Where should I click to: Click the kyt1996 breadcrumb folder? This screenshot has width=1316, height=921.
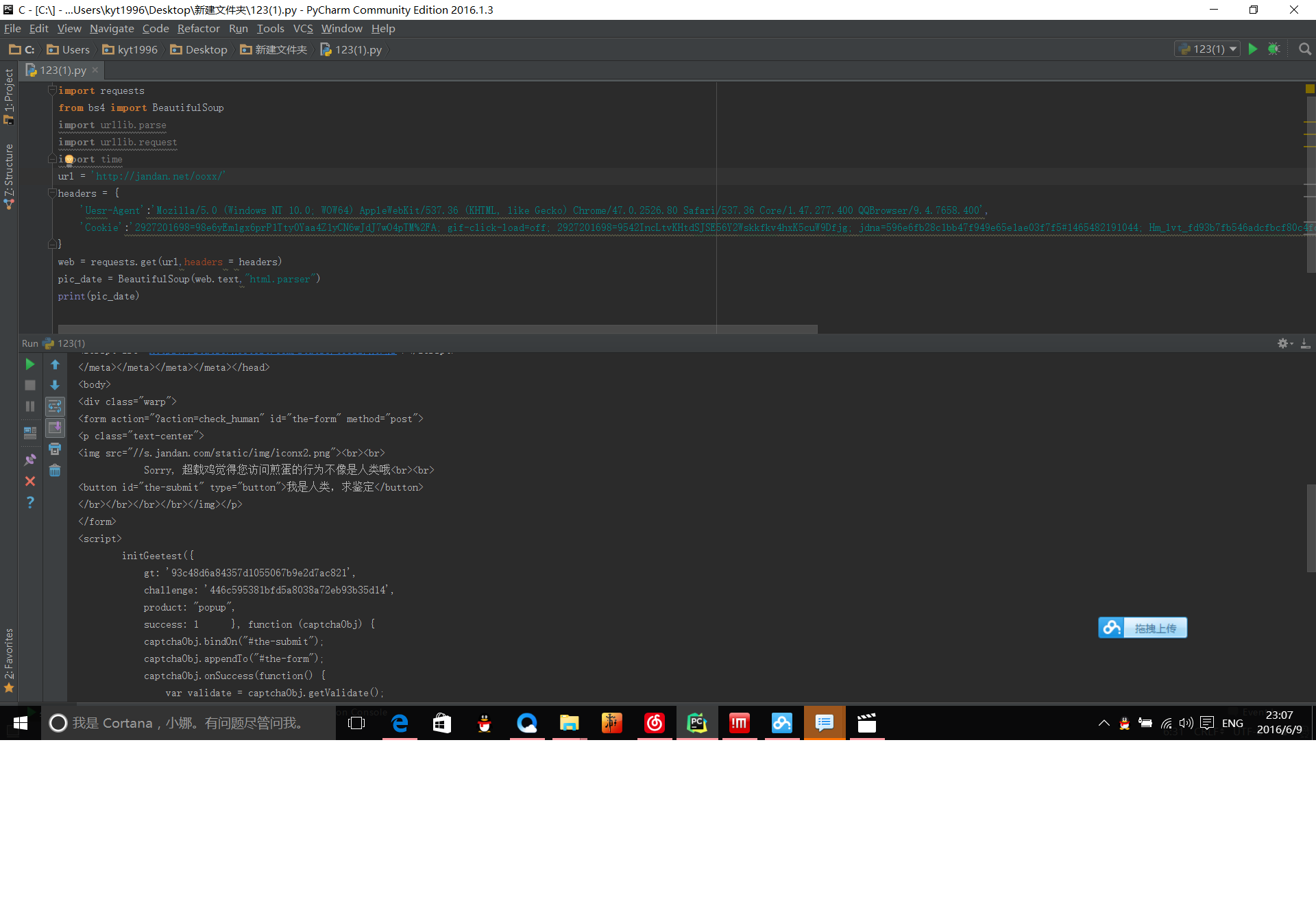tap(130, 49)
